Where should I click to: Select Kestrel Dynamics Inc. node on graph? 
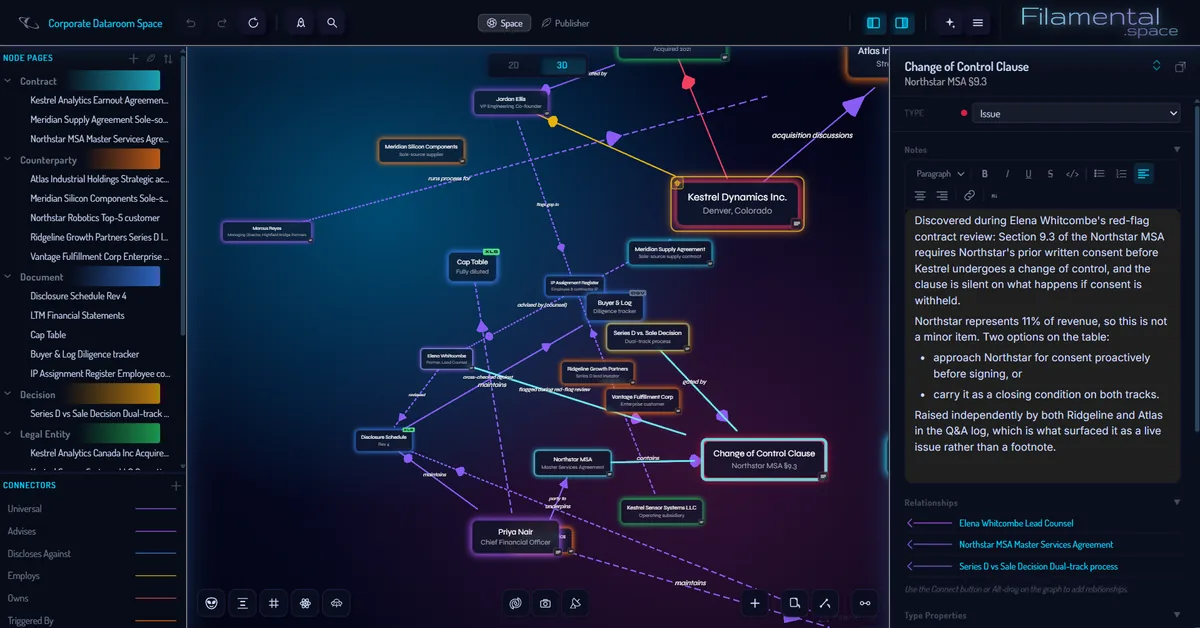pyautogui.click(x=737, y=204)
